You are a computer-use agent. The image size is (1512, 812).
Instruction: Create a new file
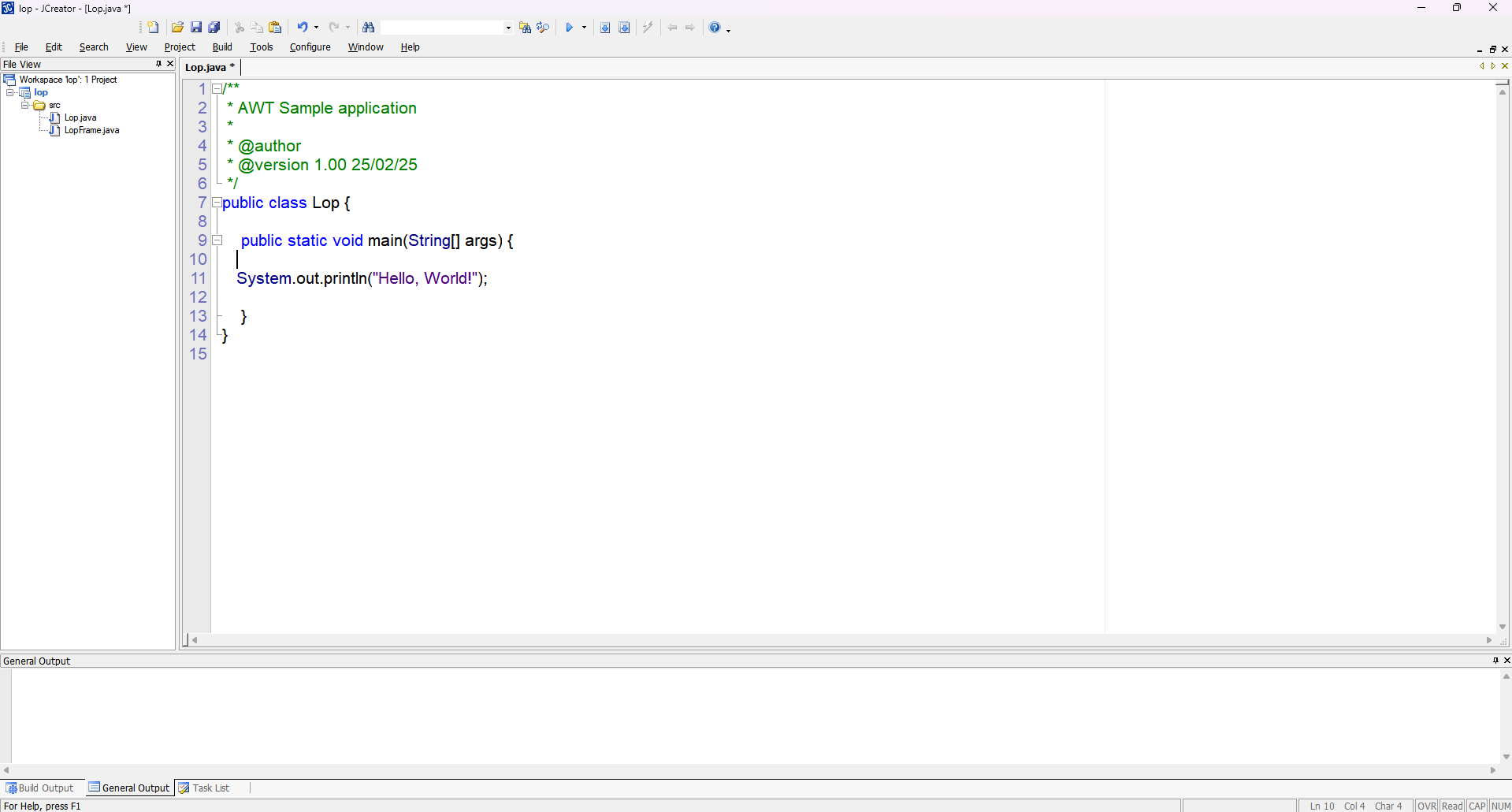152,26
